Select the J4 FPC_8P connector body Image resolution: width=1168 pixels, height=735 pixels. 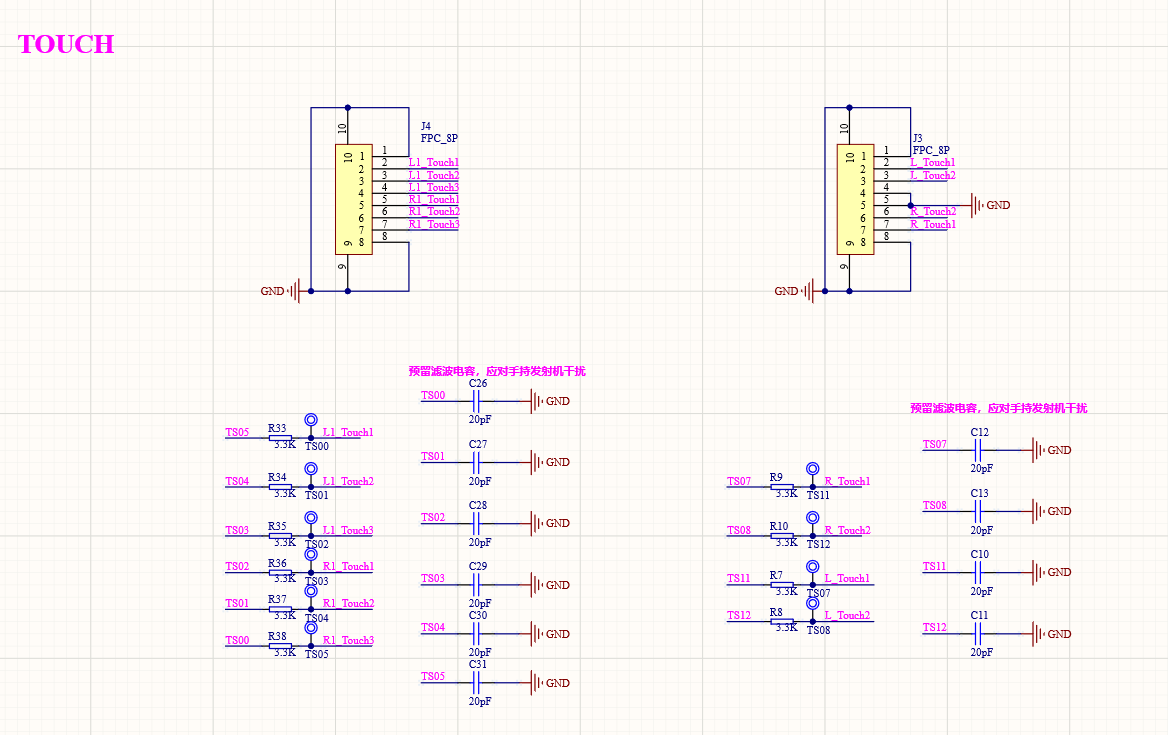[x=353, y=199]
